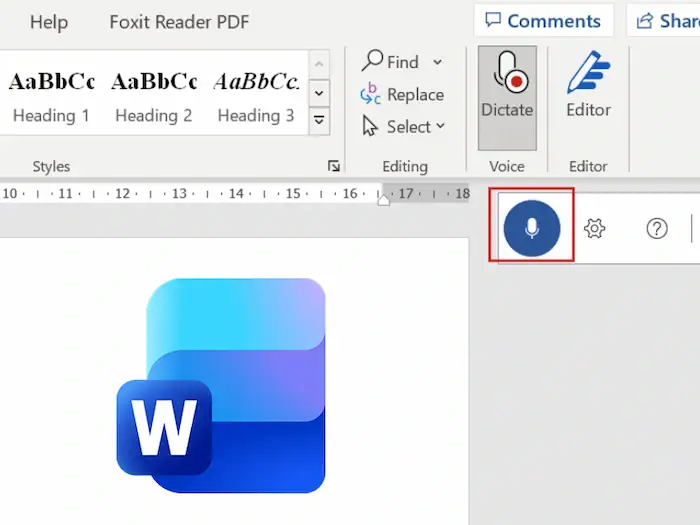Switch to Foxit Reader PDF tab
This screenshot has width=700, height=525.
179,22
